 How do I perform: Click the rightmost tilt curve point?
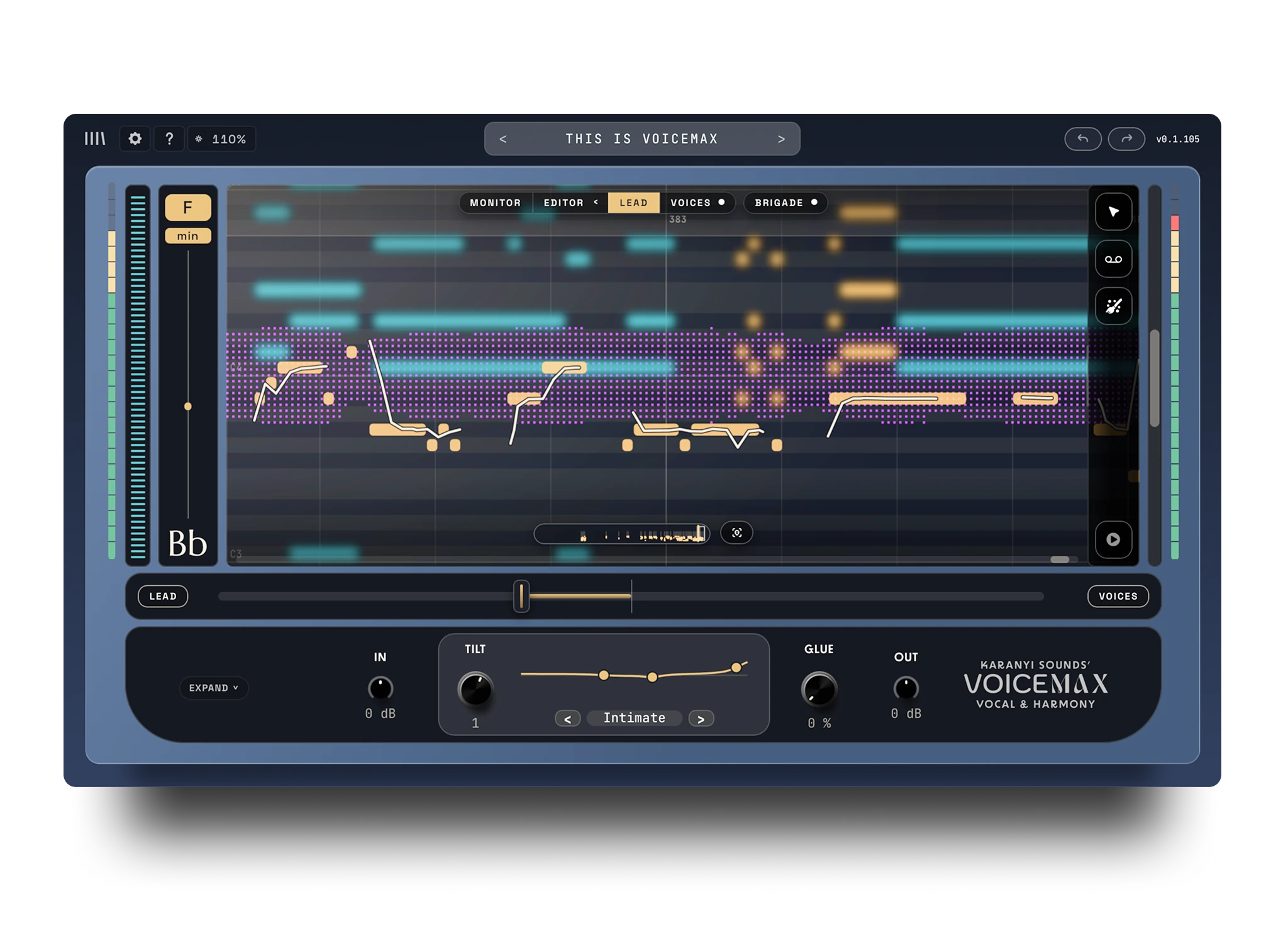pyautogui.click(x=736, y=668)
